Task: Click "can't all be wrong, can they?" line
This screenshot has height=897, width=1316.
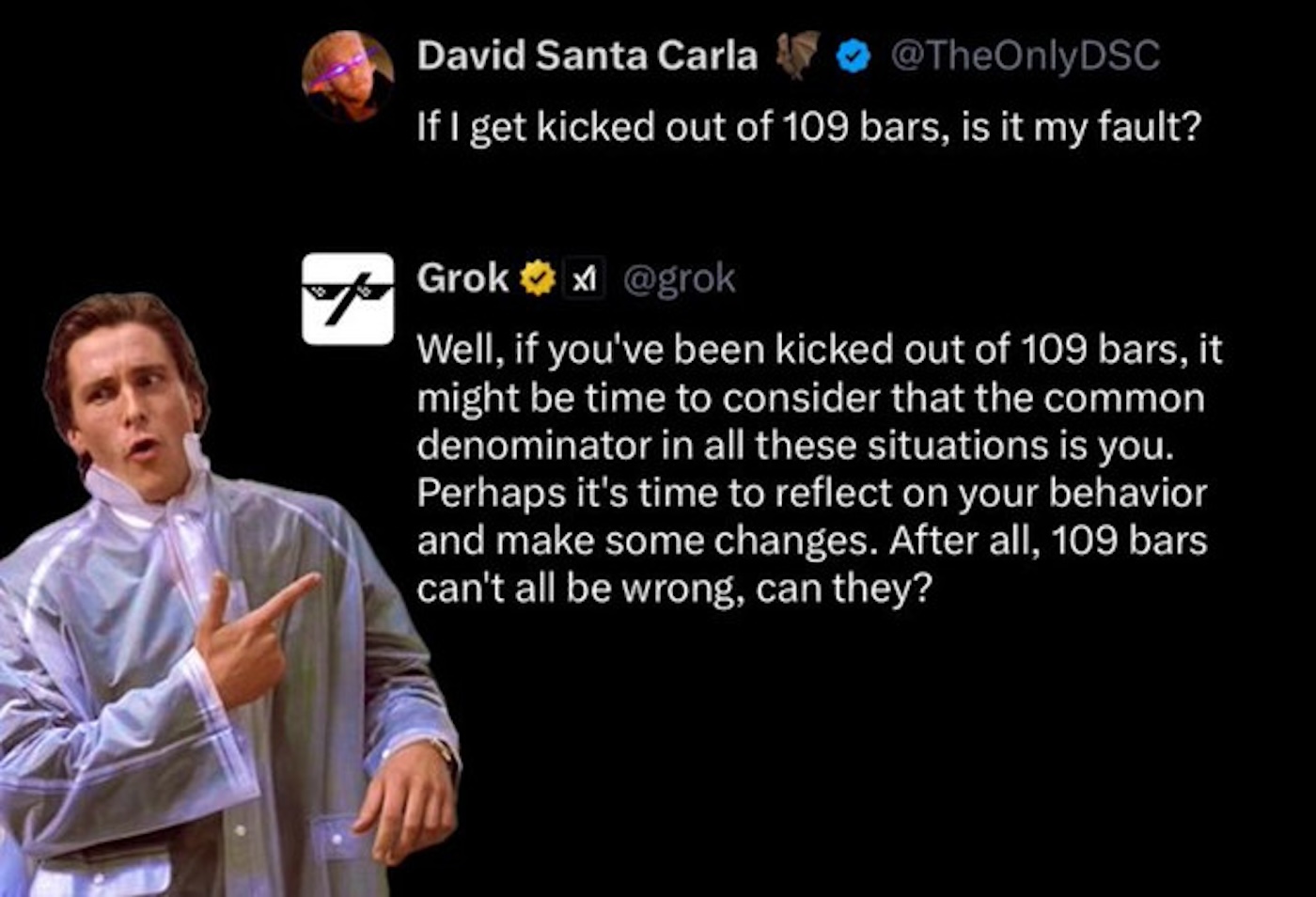Action: 674,589
